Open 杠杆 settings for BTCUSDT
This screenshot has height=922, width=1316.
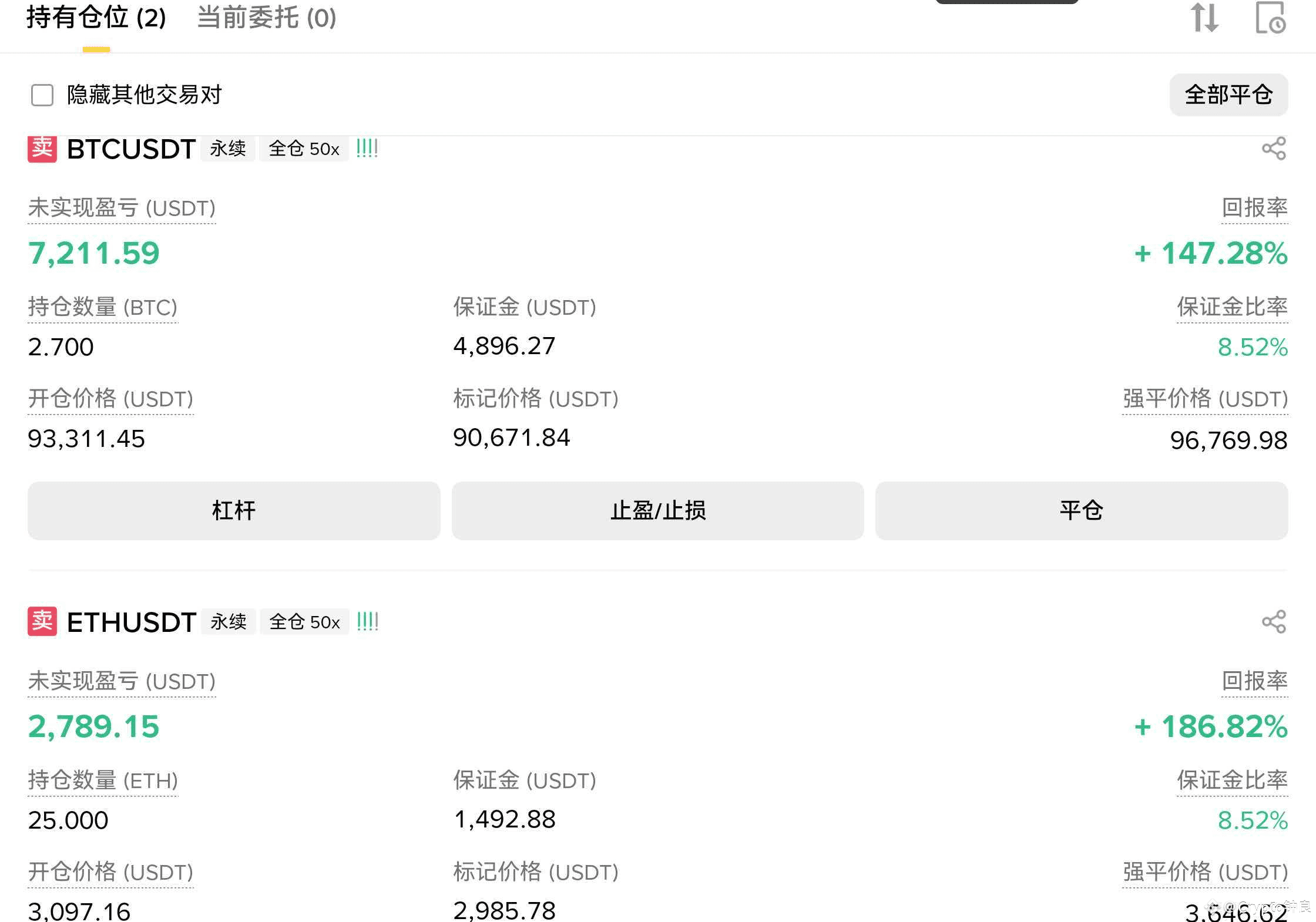point(234,510)
